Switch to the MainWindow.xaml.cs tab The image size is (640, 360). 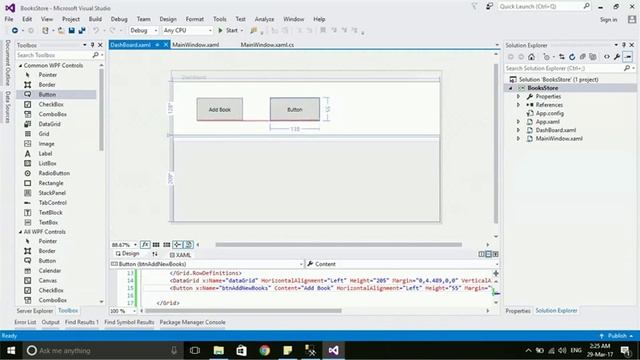[267, 45]
